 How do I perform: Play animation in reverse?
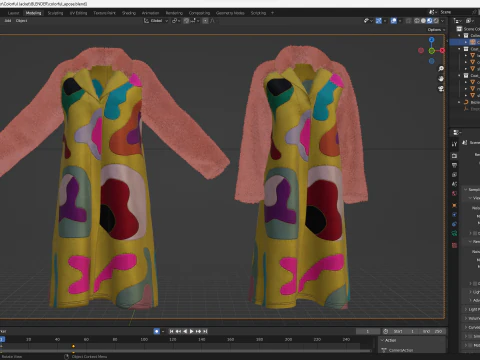[185, 331]
